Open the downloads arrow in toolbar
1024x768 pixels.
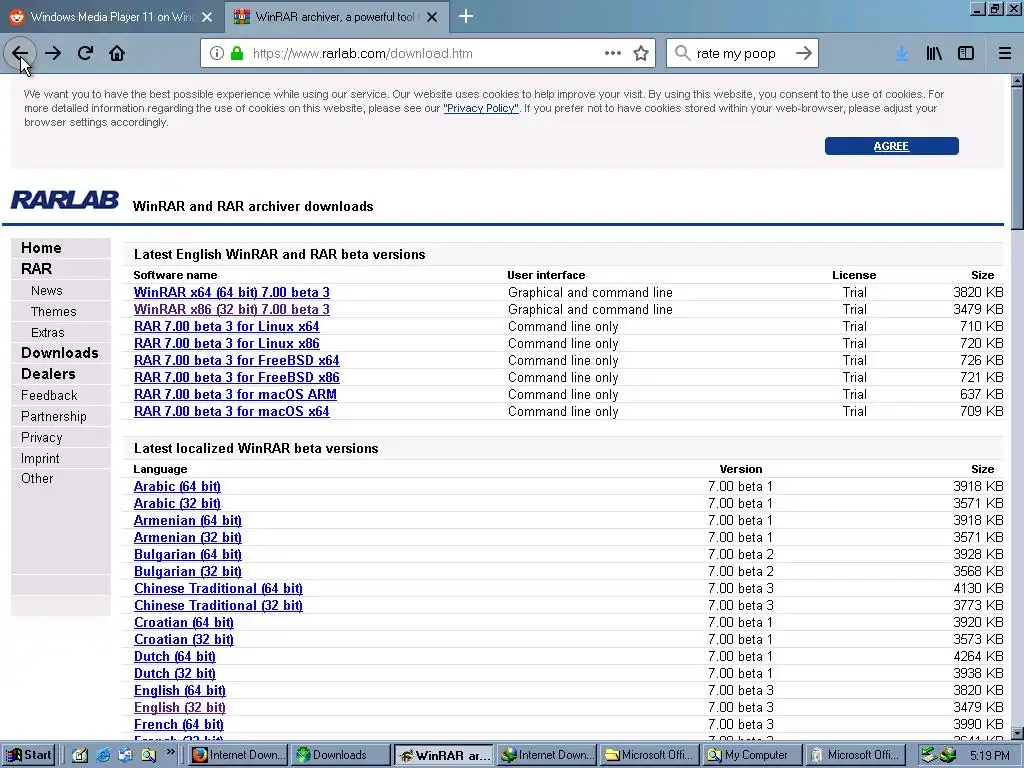click(902, 54)
